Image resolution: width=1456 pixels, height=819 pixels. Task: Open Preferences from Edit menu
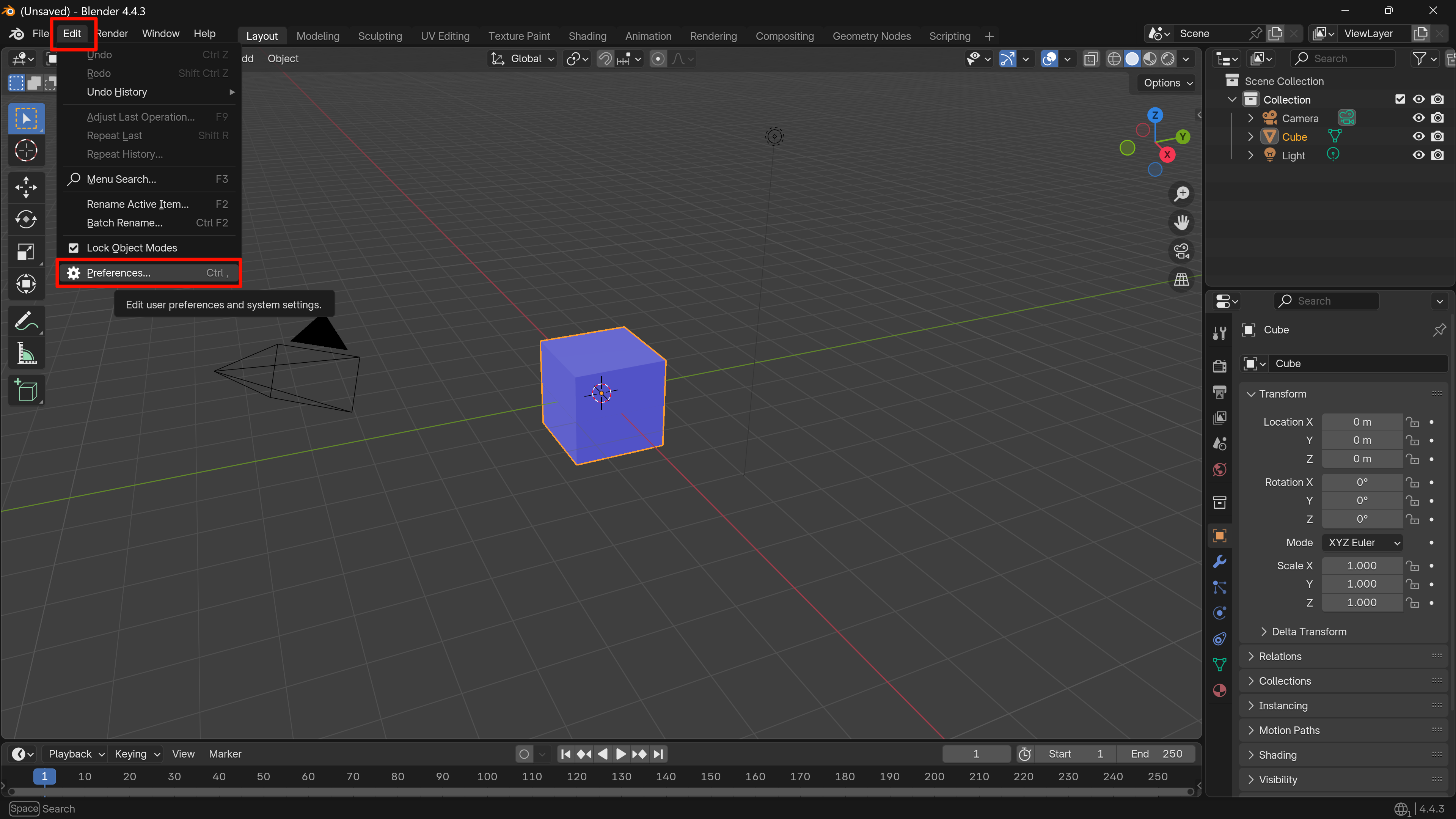149,273
